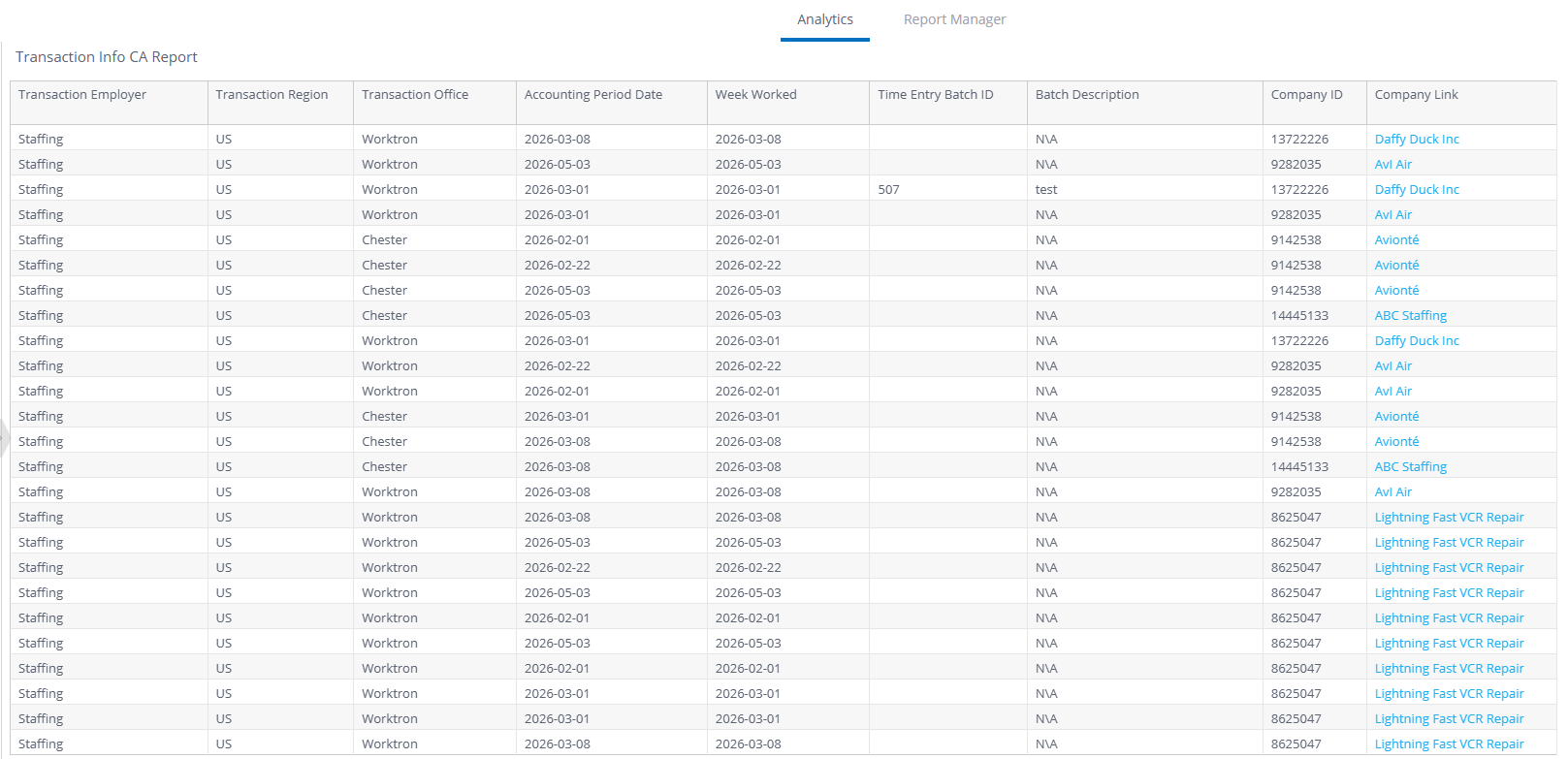
Task: Open Avl Air link in the 2026-02-01 row
Action: [x=1393, y=391]
